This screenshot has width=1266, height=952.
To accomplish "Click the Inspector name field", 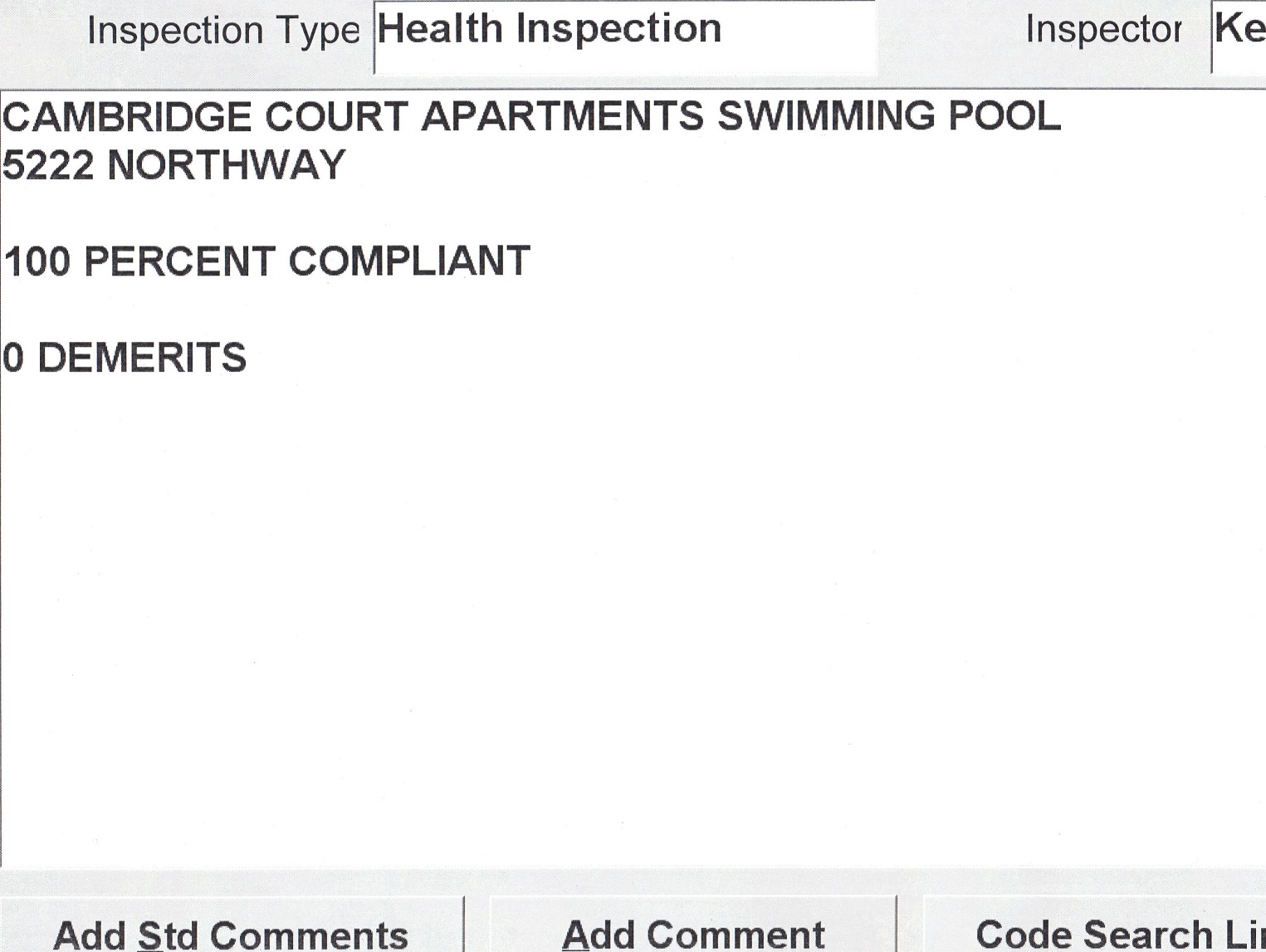I will [1240, 33].
